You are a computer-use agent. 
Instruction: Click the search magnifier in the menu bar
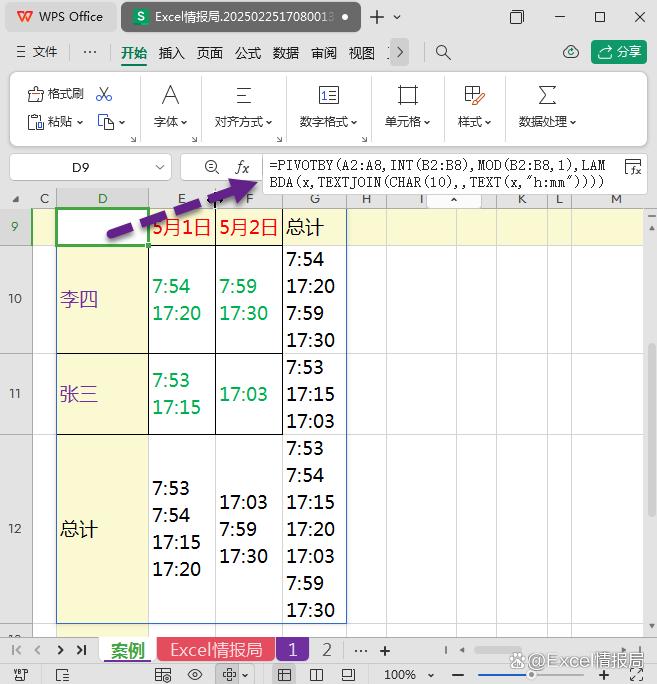click(443, 52)
